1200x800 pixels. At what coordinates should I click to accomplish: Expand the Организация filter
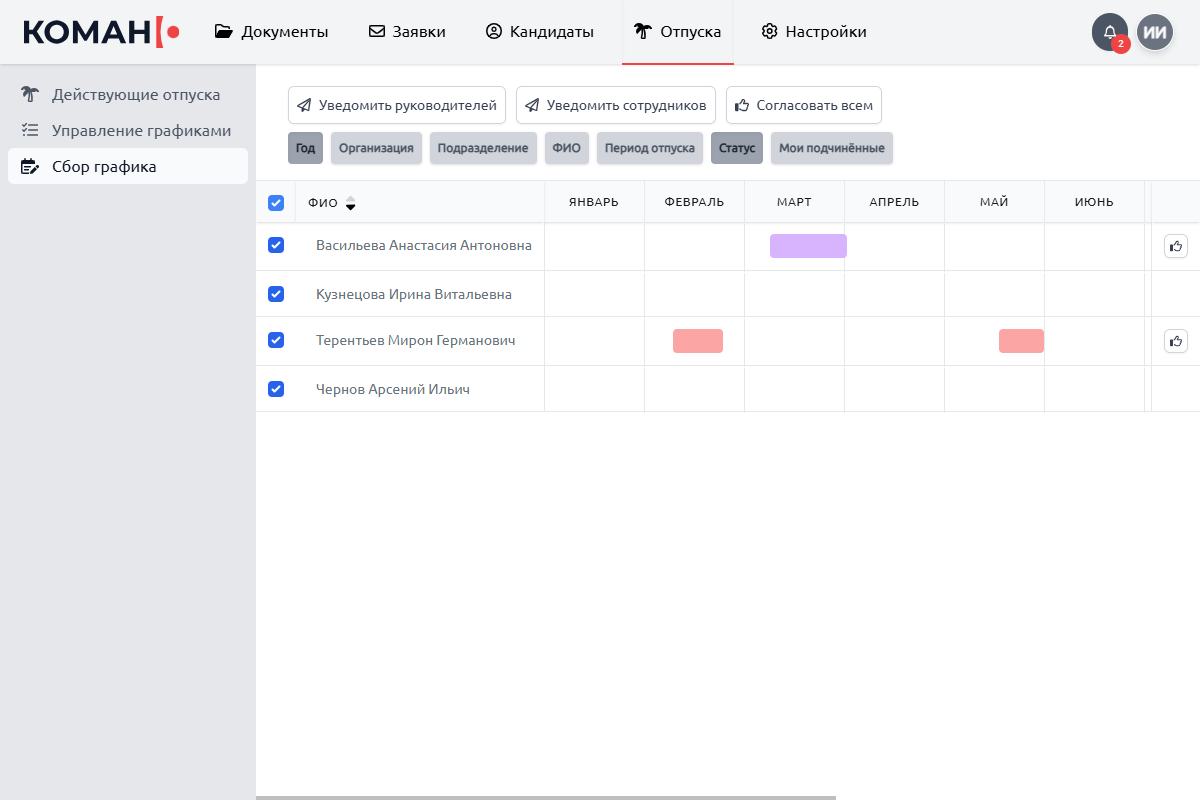[376, 148]
